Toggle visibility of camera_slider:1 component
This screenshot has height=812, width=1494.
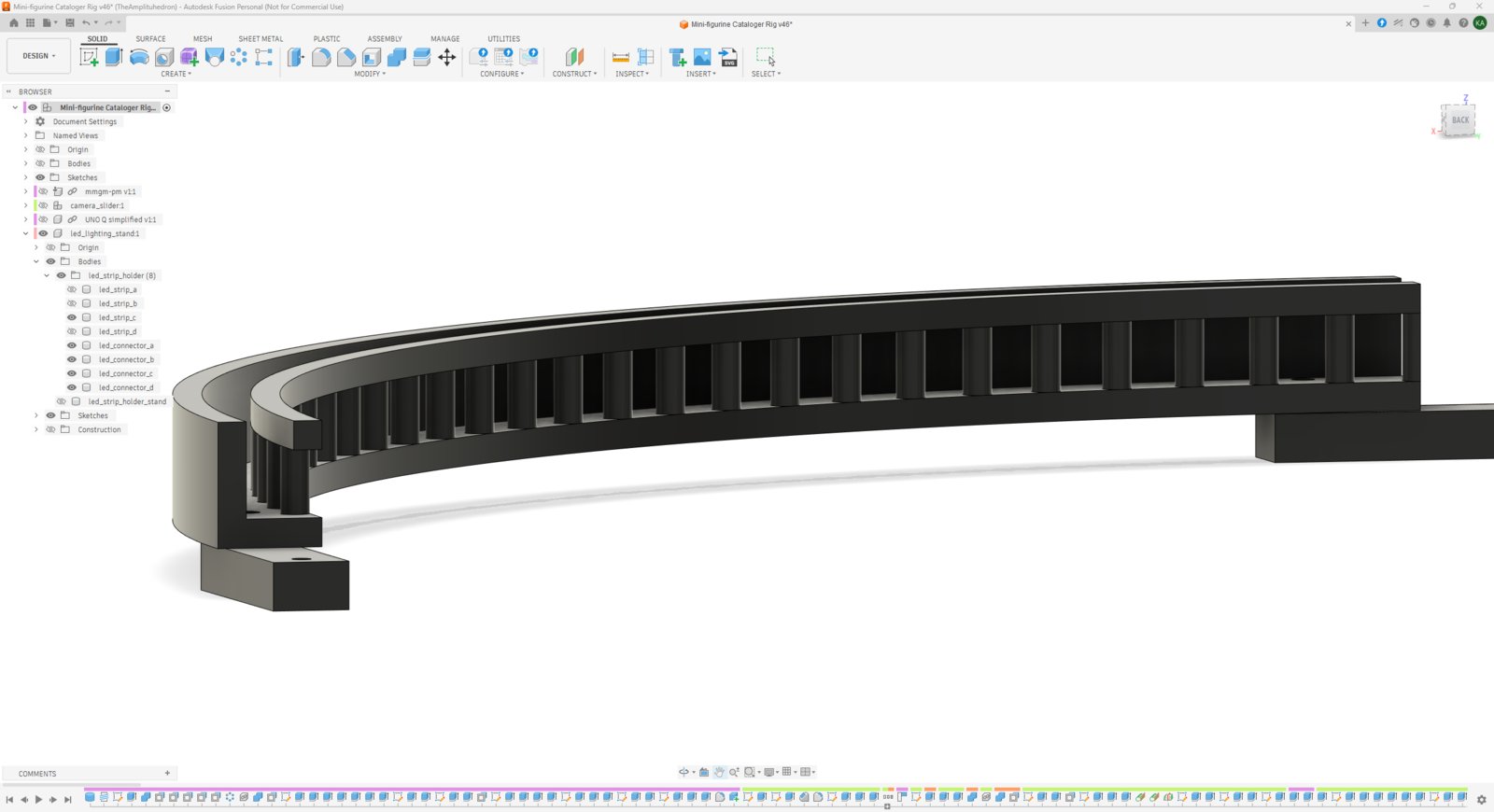[x=43, y=205]
